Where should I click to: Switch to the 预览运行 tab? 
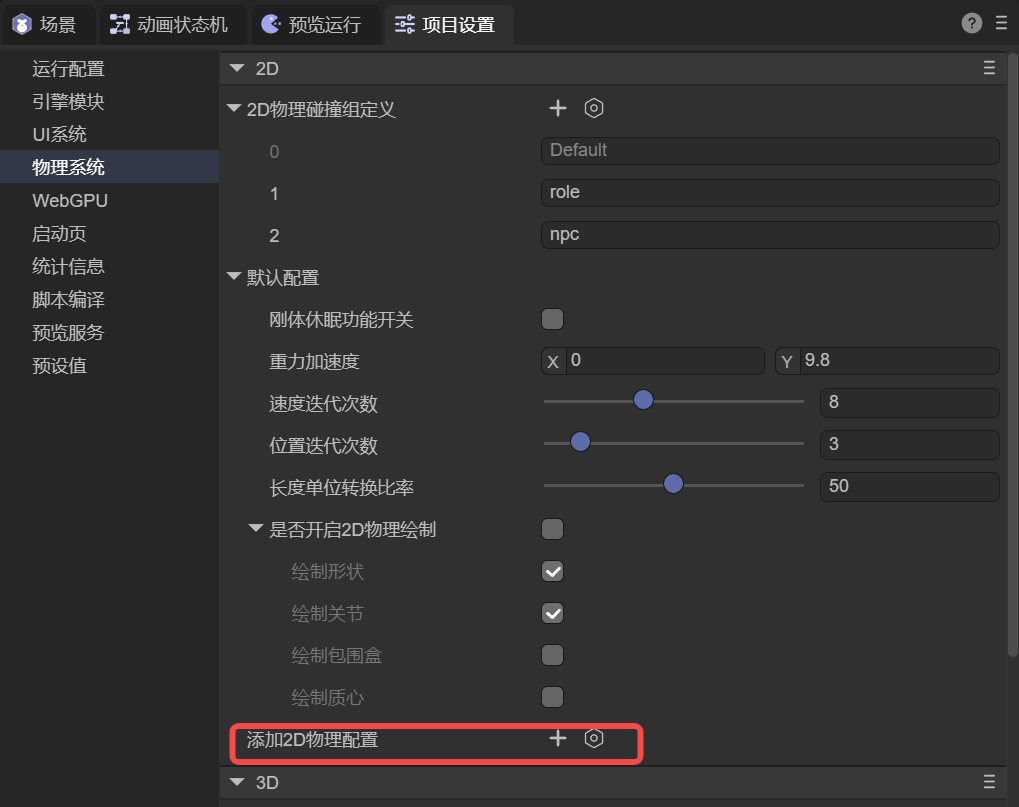[312, 25]
